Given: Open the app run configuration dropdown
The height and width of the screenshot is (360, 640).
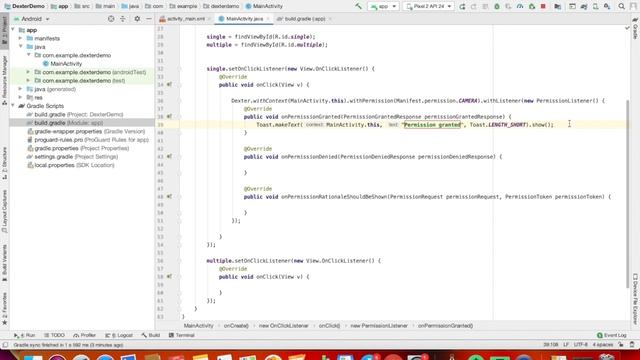Looking at the screenshot, I should coord(382,7).
